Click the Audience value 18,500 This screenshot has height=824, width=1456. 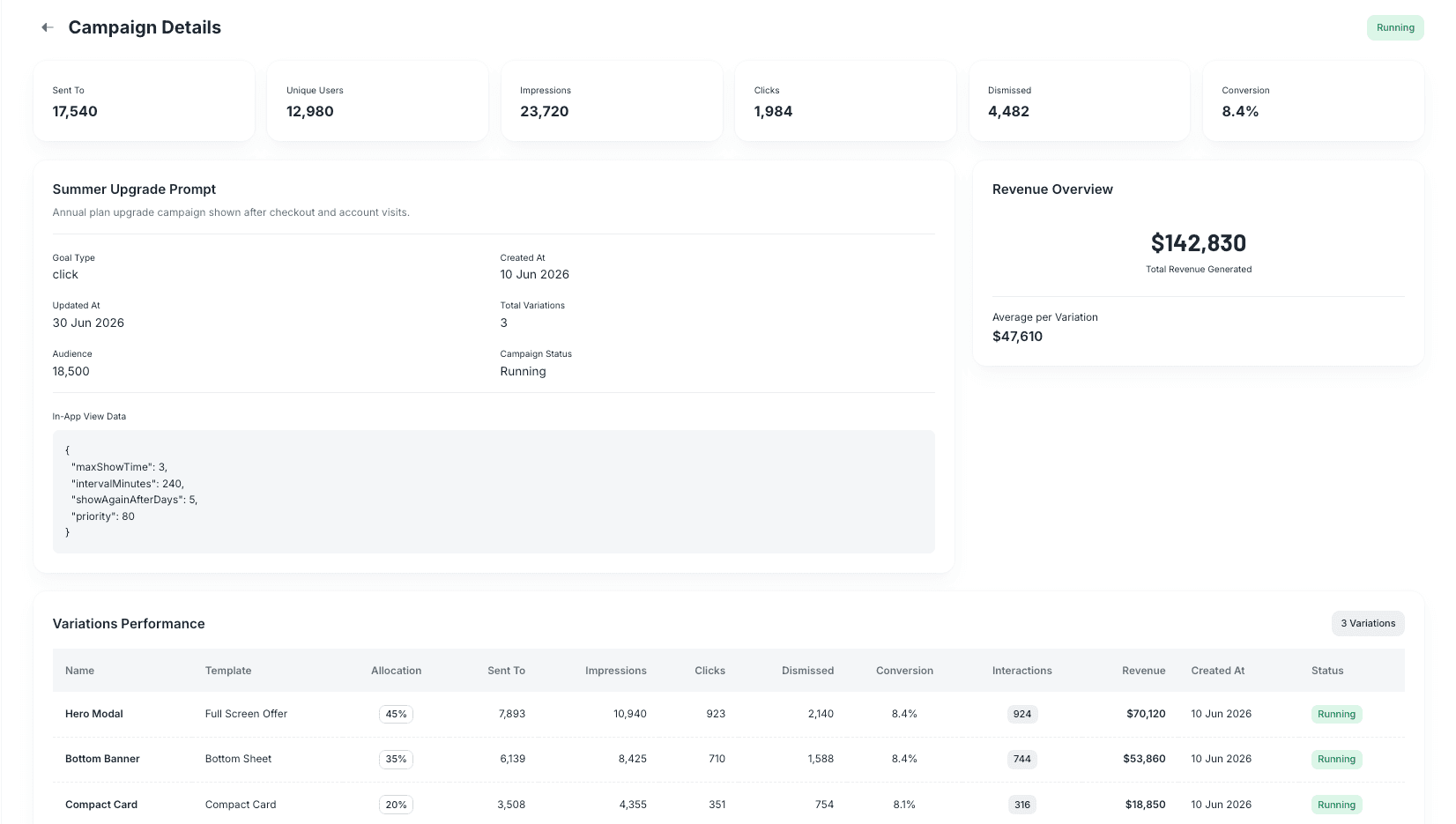(x=71, y=371)
